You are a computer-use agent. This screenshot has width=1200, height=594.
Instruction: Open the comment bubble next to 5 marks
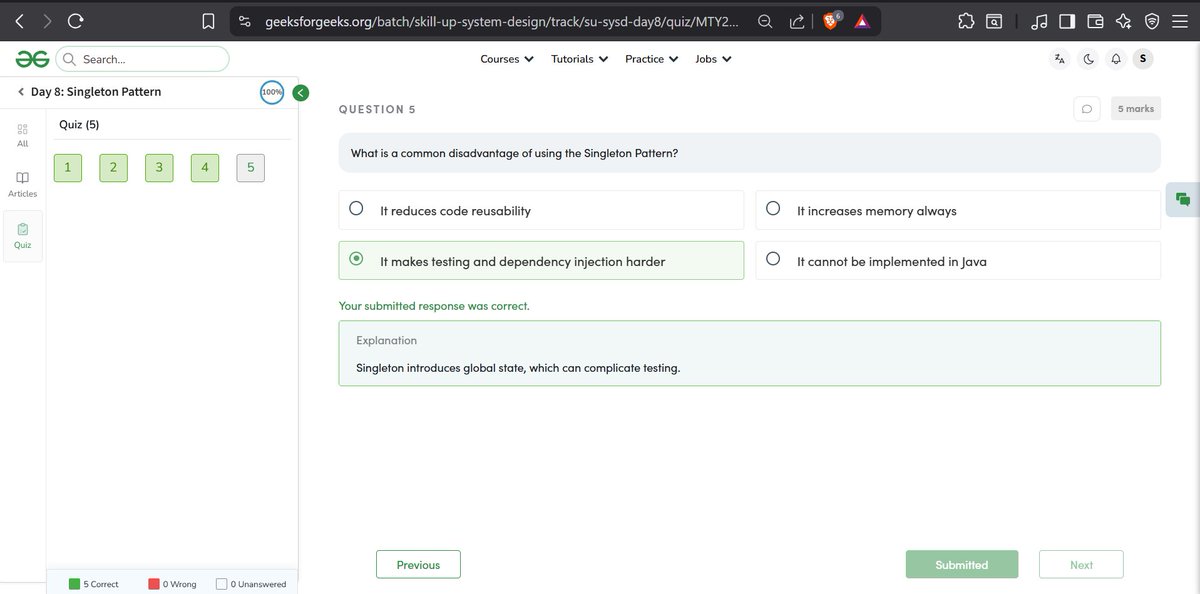[x=1087, y=108]
